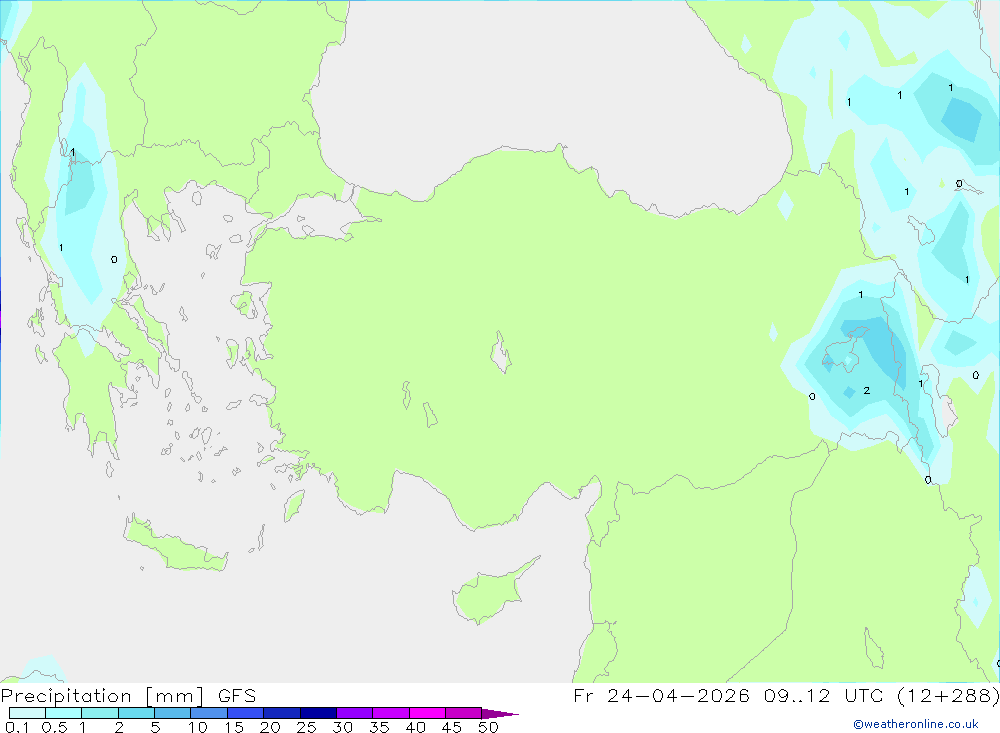Viewport: 1000px width, 733px height.
Task: Click the Lake Van outline in eastern Turkey
Action: [x=845, y=351]
